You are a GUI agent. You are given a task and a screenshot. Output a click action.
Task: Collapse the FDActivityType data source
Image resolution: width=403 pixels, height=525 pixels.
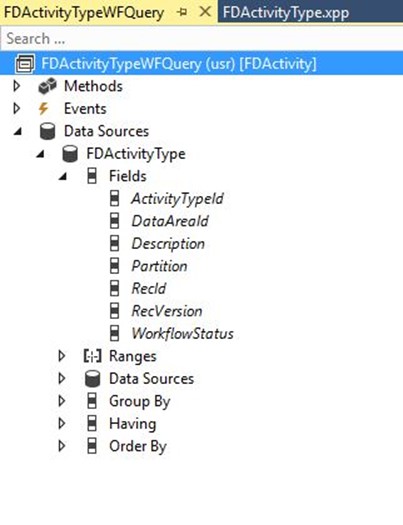[x=40, y=154]
